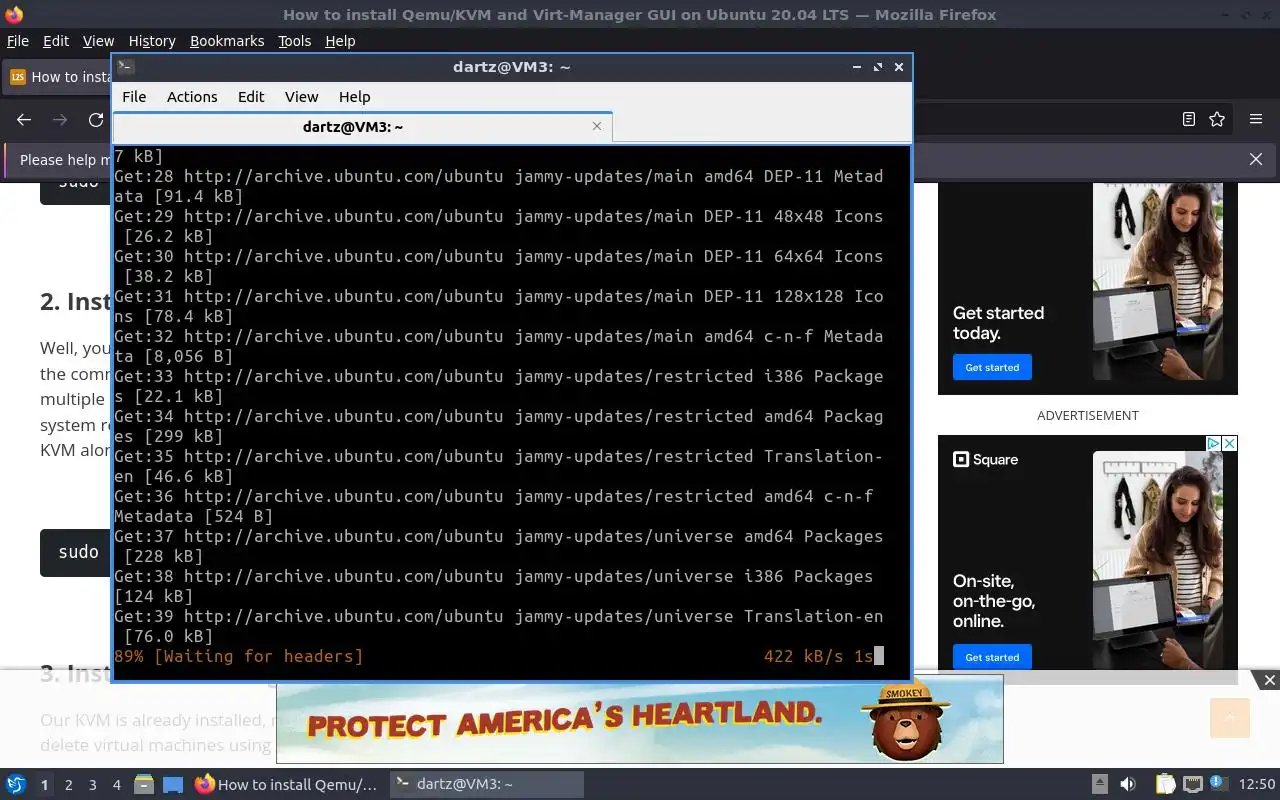Open the terminal's File menu
This screenshot has width=1280, height=800.
tap(134, 97)
